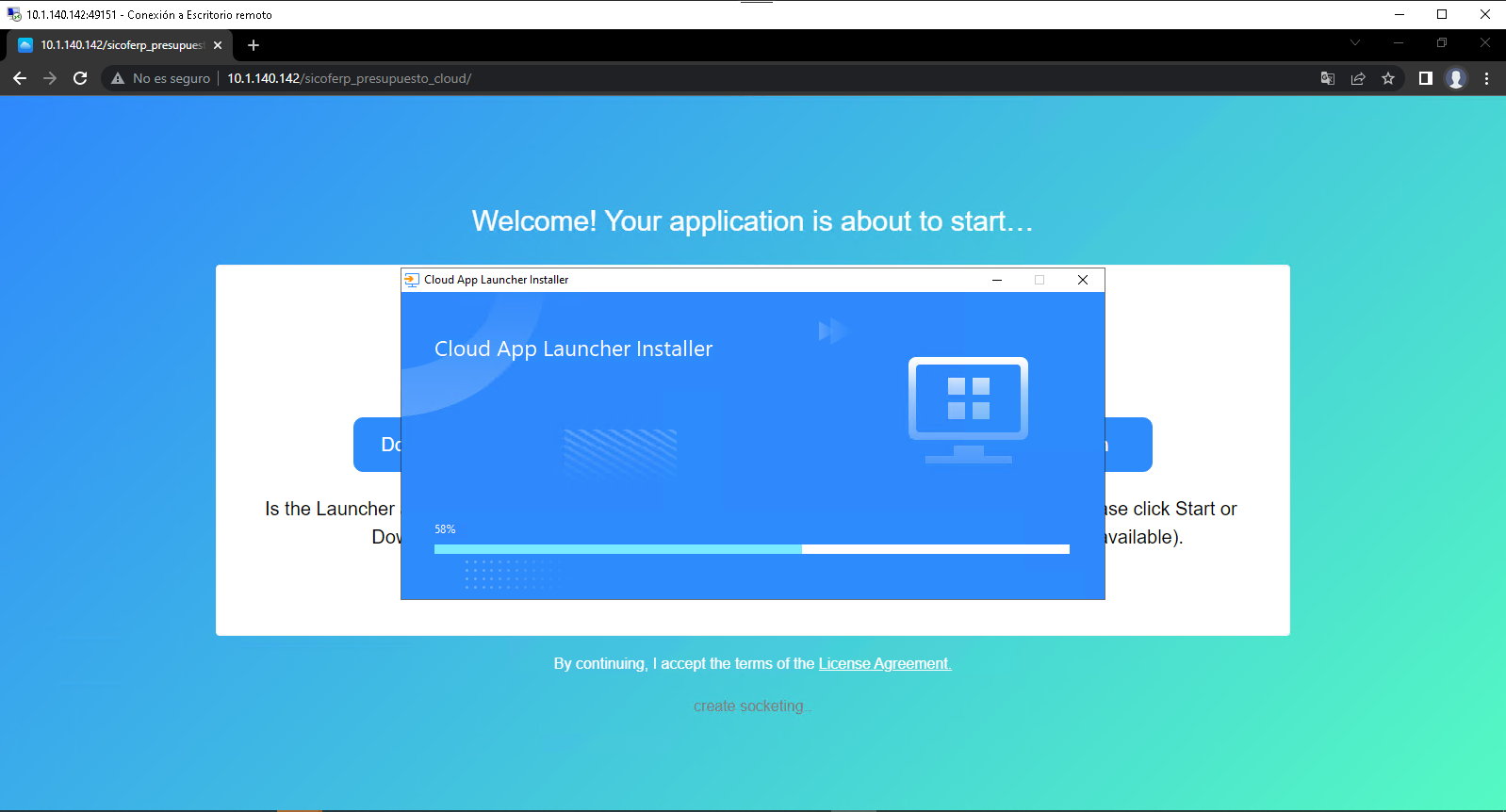Click the address bar URL
The image size is (1506, 812).
tap(349, 78)
